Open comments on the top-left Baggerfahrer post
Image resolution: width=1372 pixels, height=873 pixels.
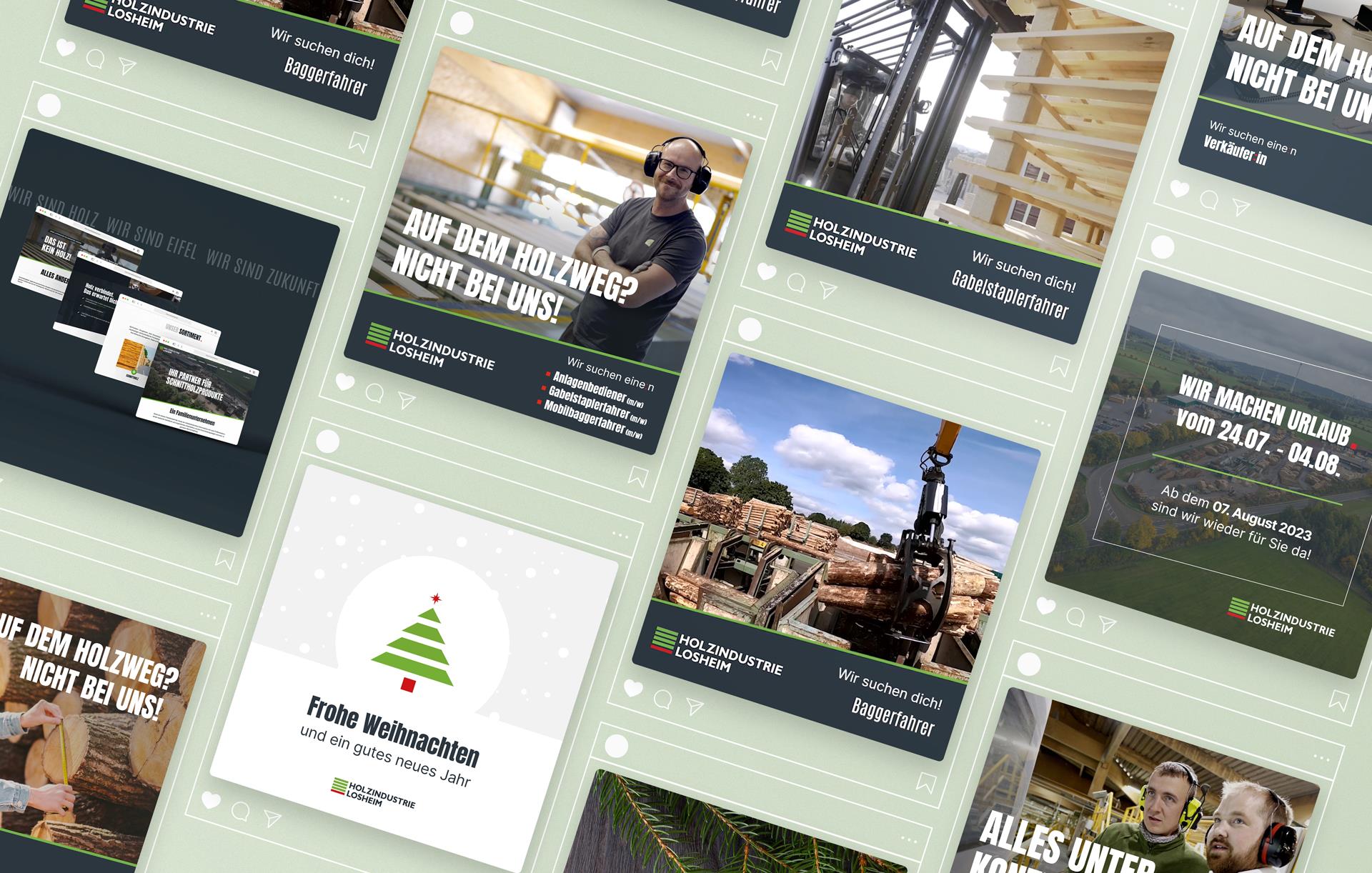(x=95, y=58)
